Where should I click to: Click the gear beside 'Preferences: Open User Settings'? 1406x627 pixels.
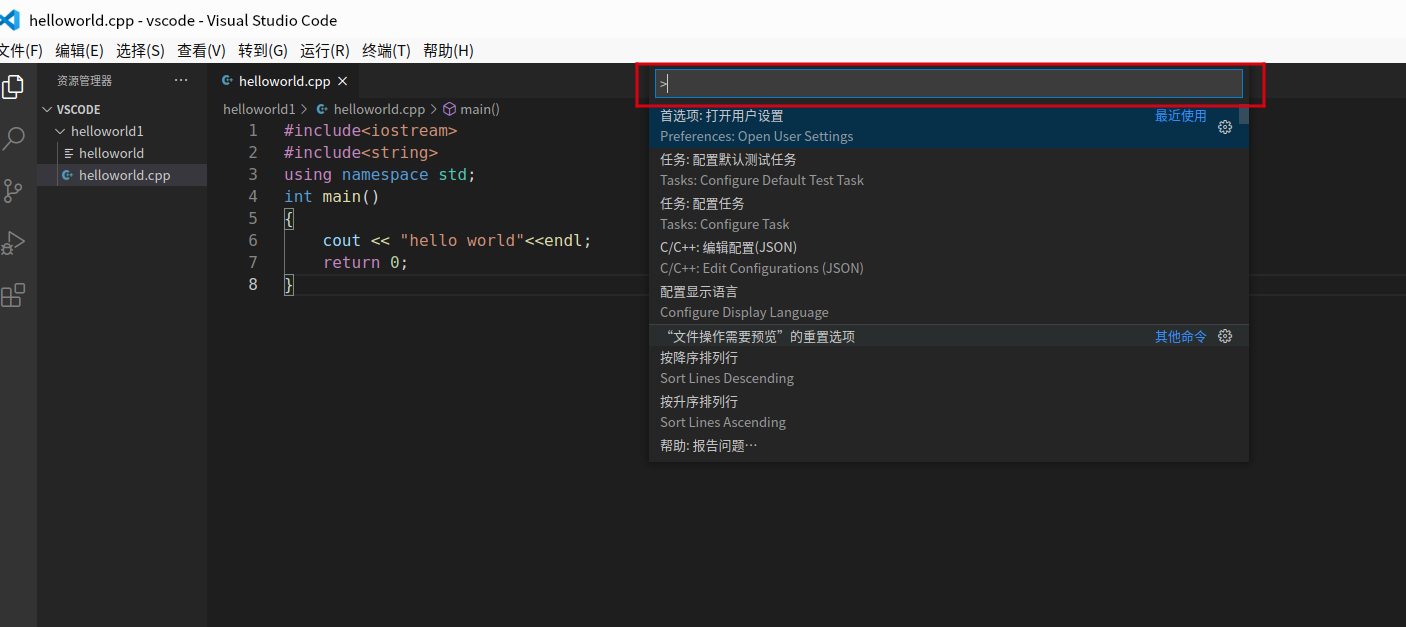[1225, 127]
